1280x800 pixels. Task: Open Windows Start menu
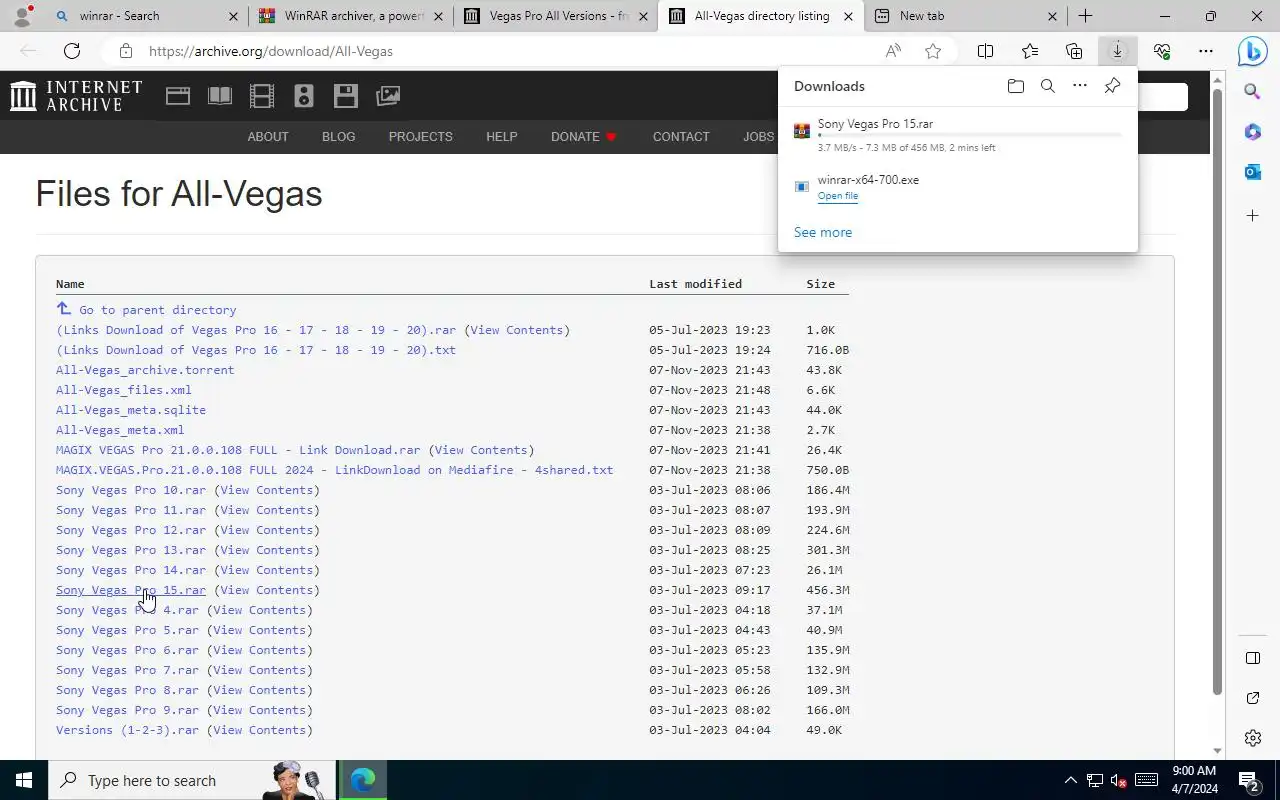point(24,780)
